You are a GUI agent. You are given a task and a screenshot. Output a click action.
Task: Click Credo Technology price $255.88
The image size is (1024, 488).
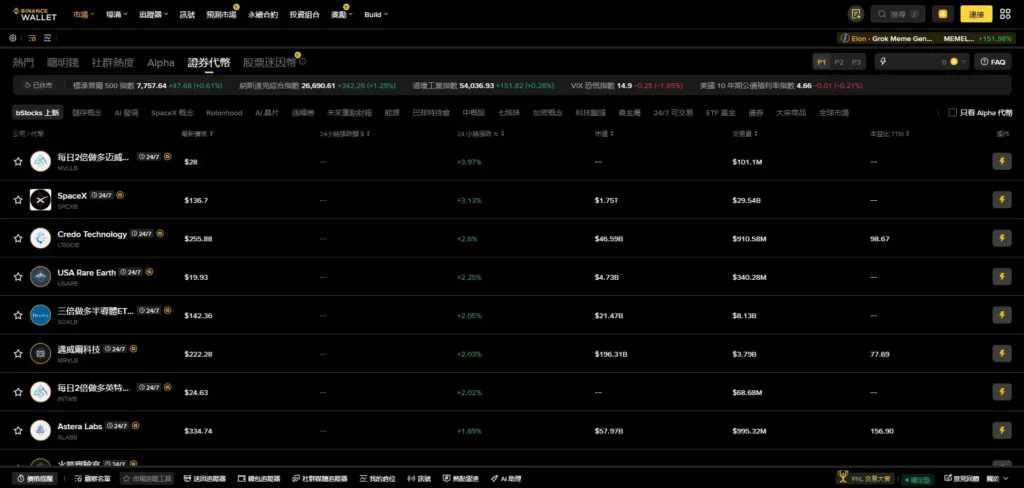coord(198,238)
